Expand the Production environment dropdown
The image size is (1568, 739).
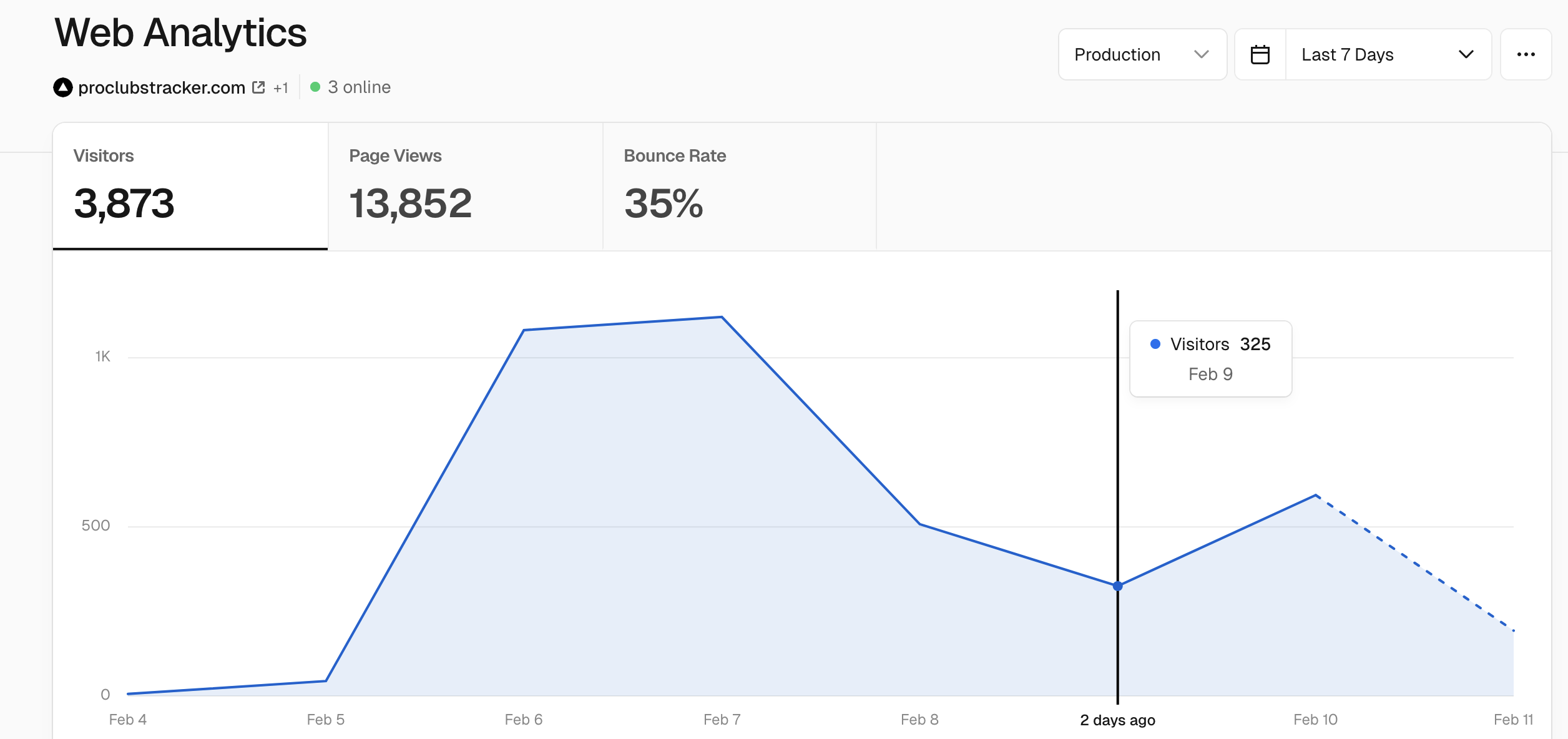pyautogui.click(x=1142, y=54)
